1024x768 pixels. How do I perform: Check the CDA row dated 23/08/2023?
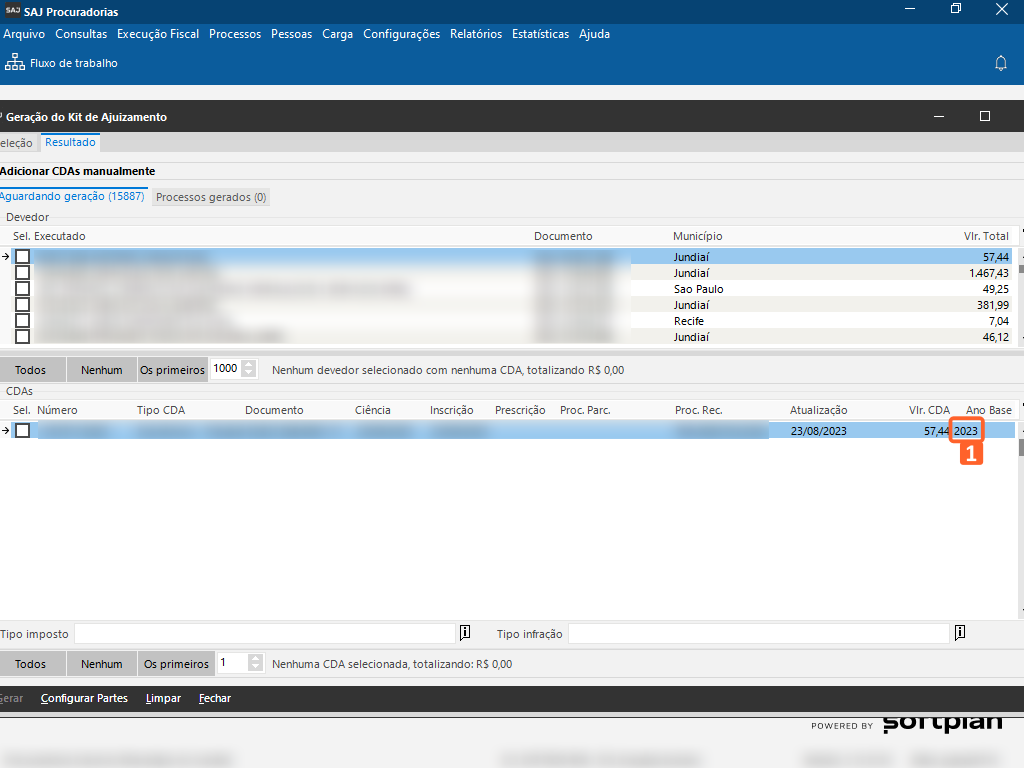(22, 431)
